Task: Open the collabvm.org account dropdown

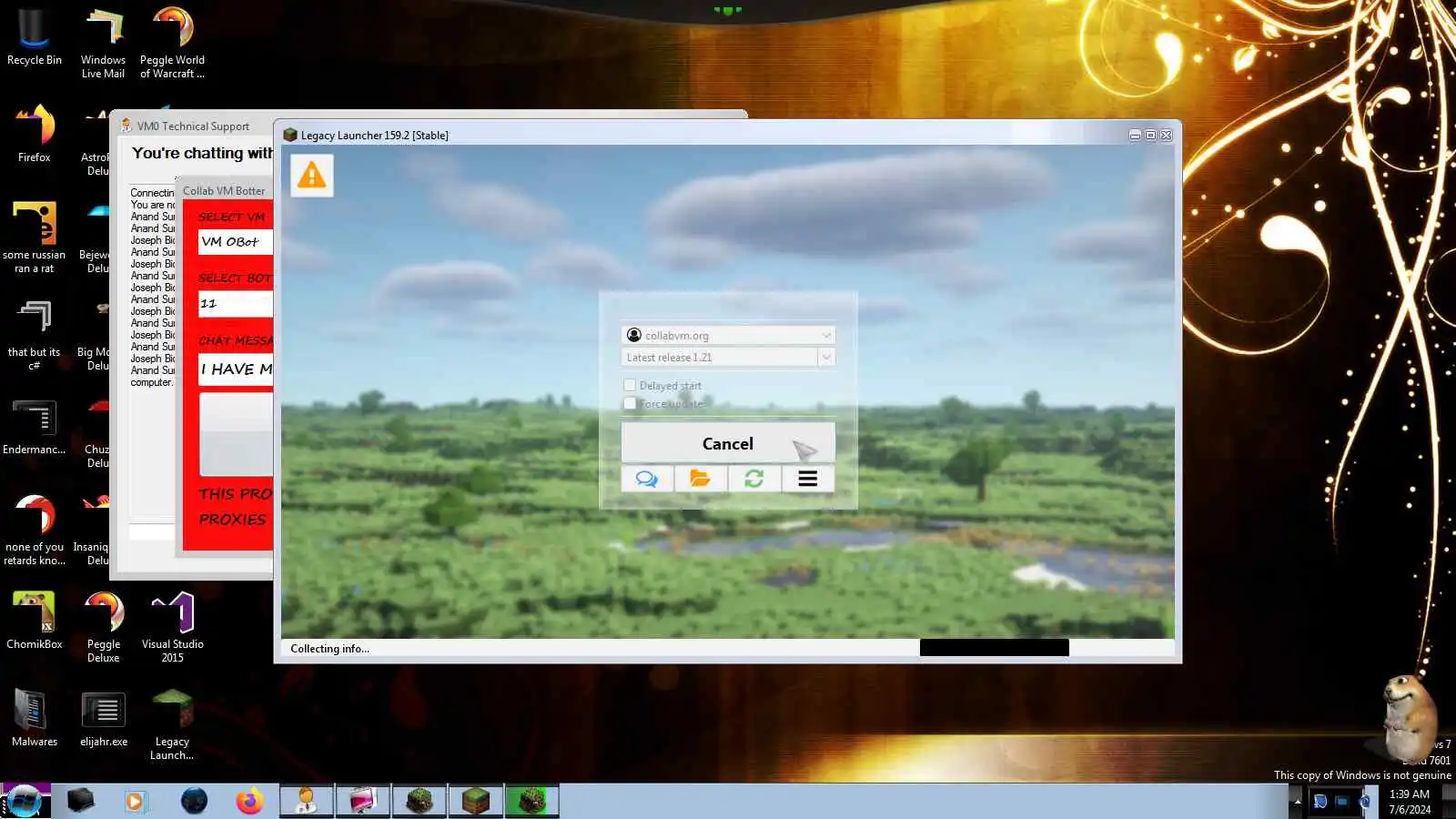Action: pyautogui.click(x=728, y=335)
